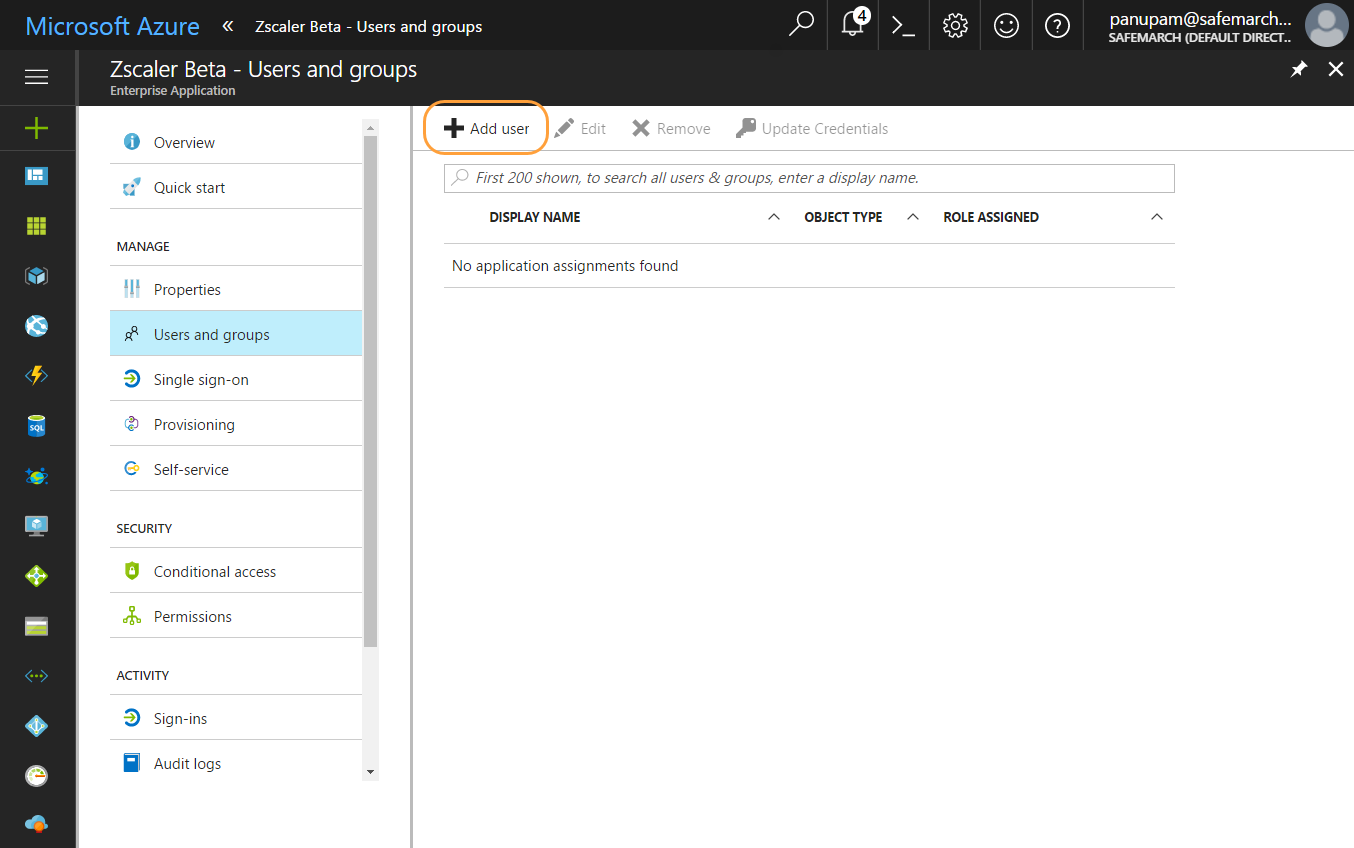This screenshot has height=848, width=1354.
Task: Open Azure Cloud Shell from the top bar
Action: coord(903,25)
